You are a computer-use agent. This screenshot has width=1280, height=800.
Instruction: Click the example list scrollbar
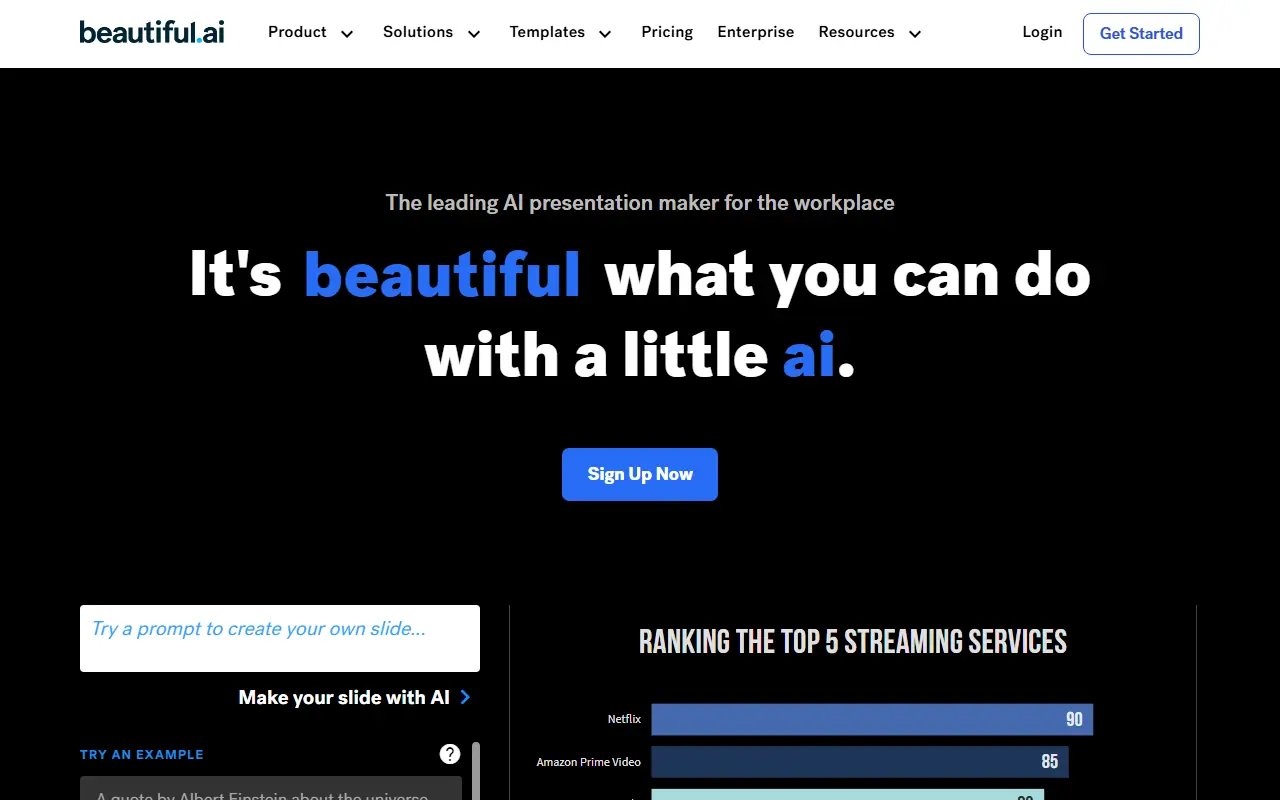(x=476, y=770)
